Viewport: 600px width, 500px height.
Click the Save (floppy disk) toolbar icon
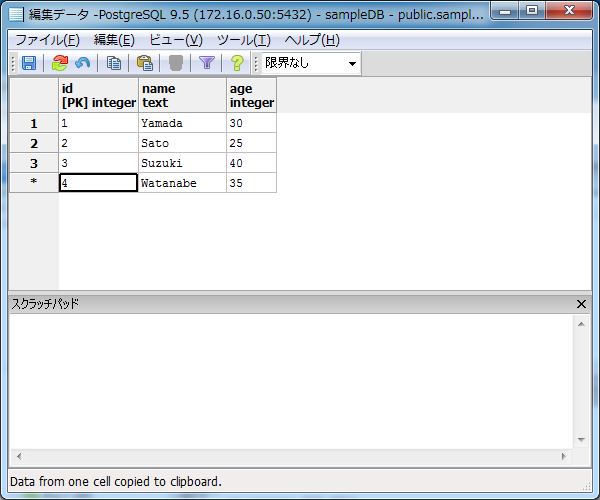(x=29, y=63)
